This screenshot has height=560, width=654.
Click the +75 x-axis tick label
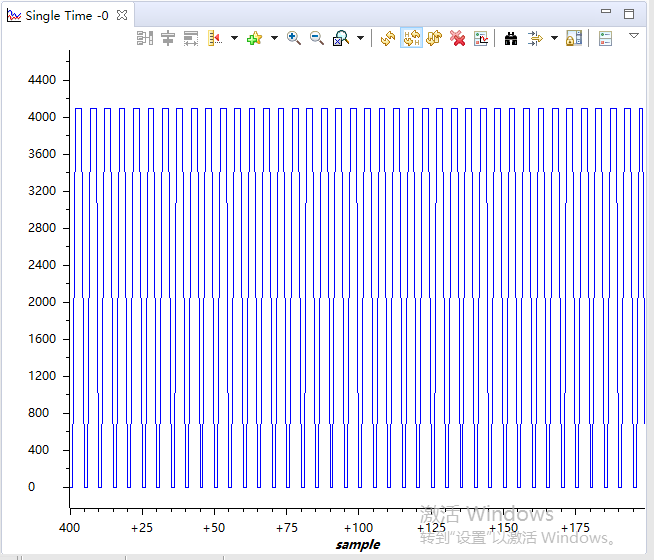click(x=287, y=528)
